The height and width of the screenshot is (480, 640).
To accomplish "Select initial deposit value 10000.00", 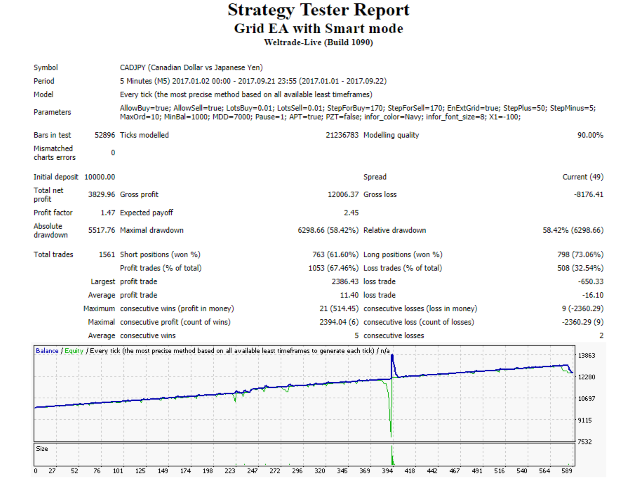I will [100, 177].
